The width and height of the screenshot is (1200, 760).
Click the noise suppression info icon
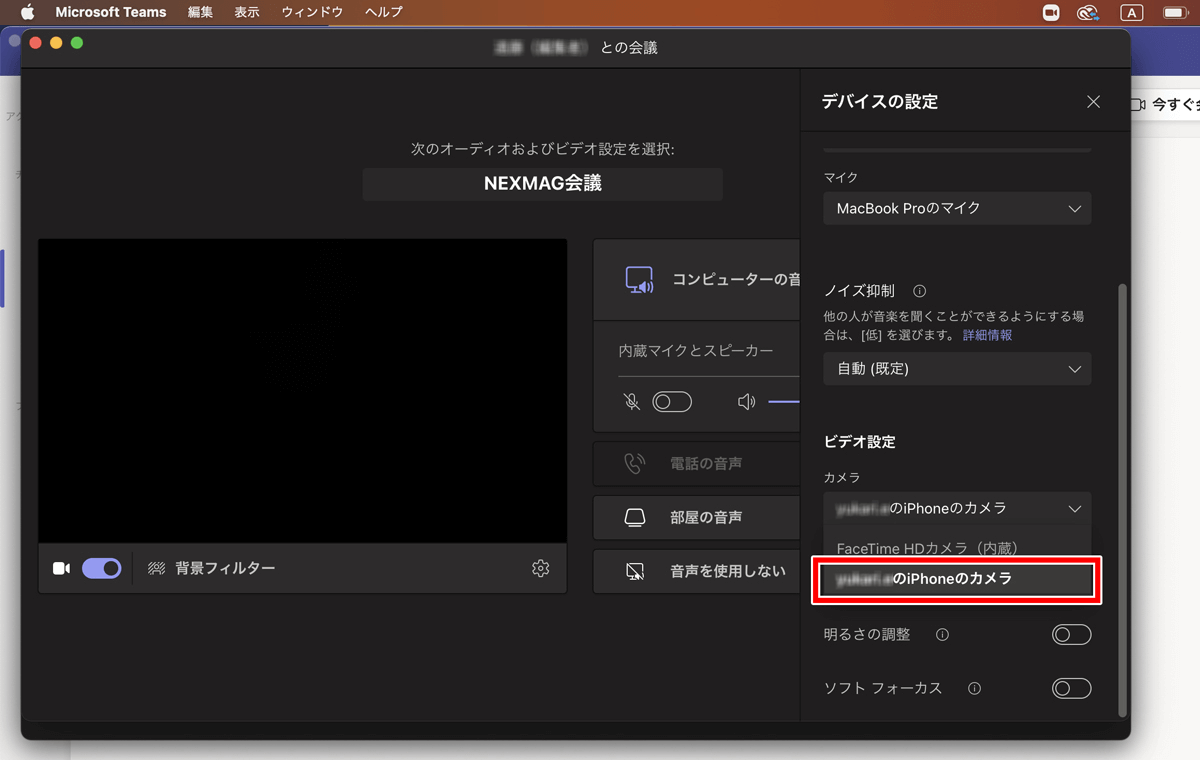(x=919, y=291)
